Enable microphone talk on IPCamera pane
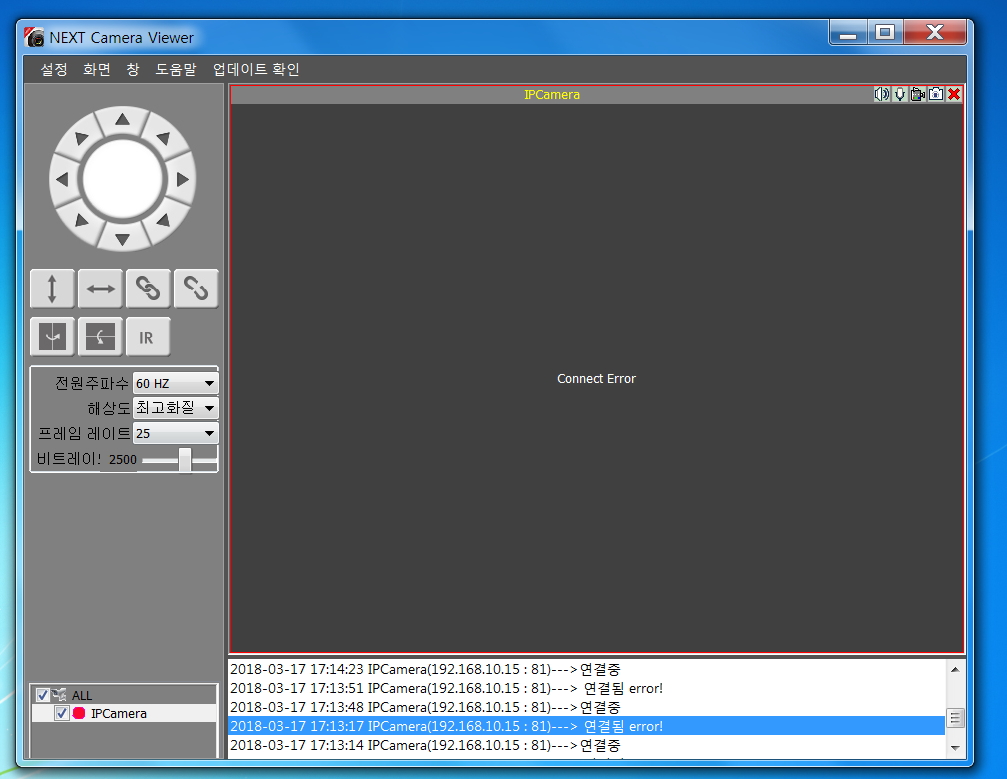 tap(900, 94)
